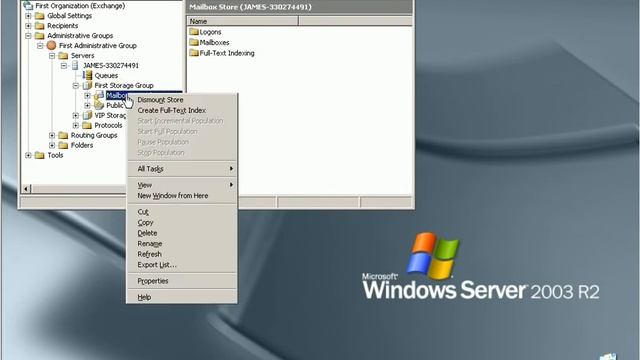The image size is (640, 360).
Task: Choose New Window from Here
Action: [x=182, y=196]
